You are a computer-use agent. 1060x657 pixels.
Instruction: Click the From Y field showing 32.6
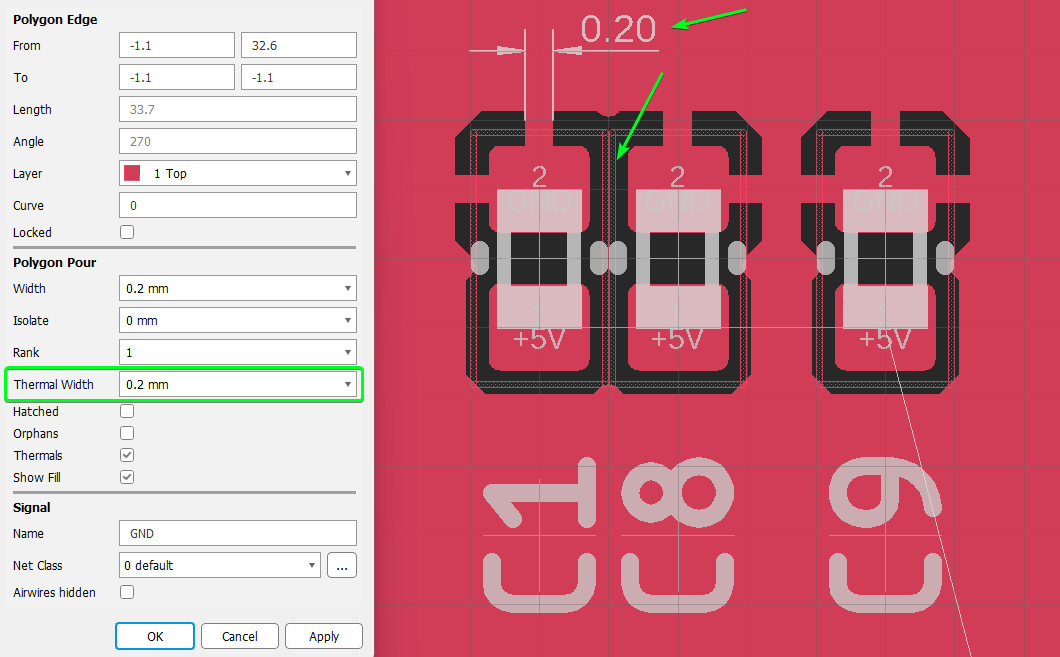(x=299, y=45)
